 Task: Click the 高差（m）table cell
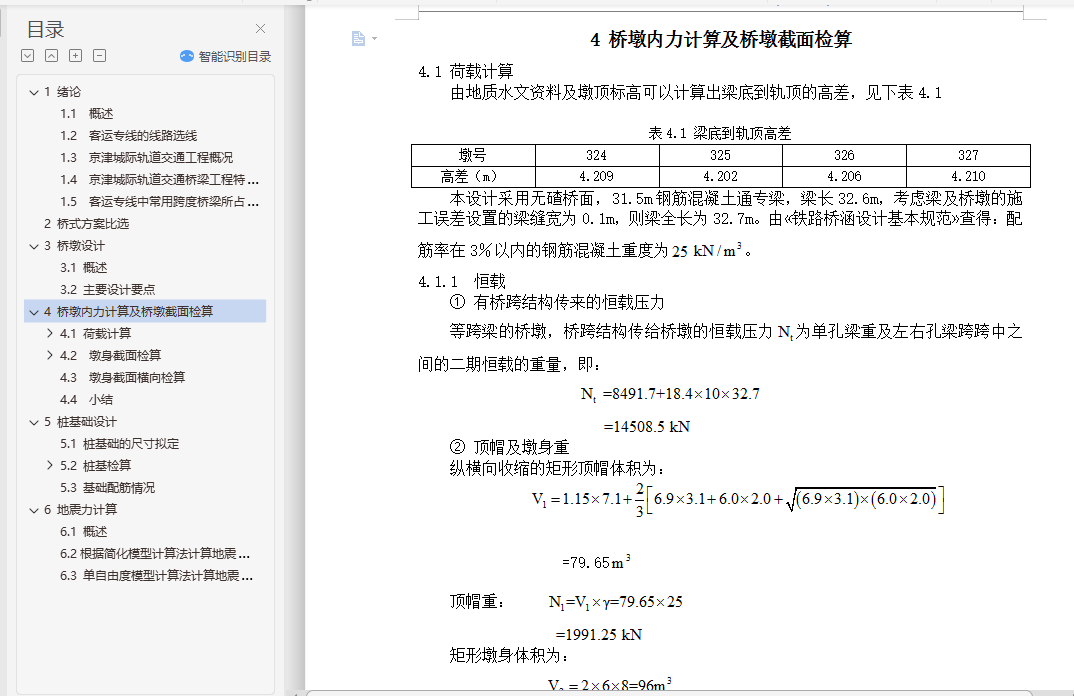(x=473, y=177)
